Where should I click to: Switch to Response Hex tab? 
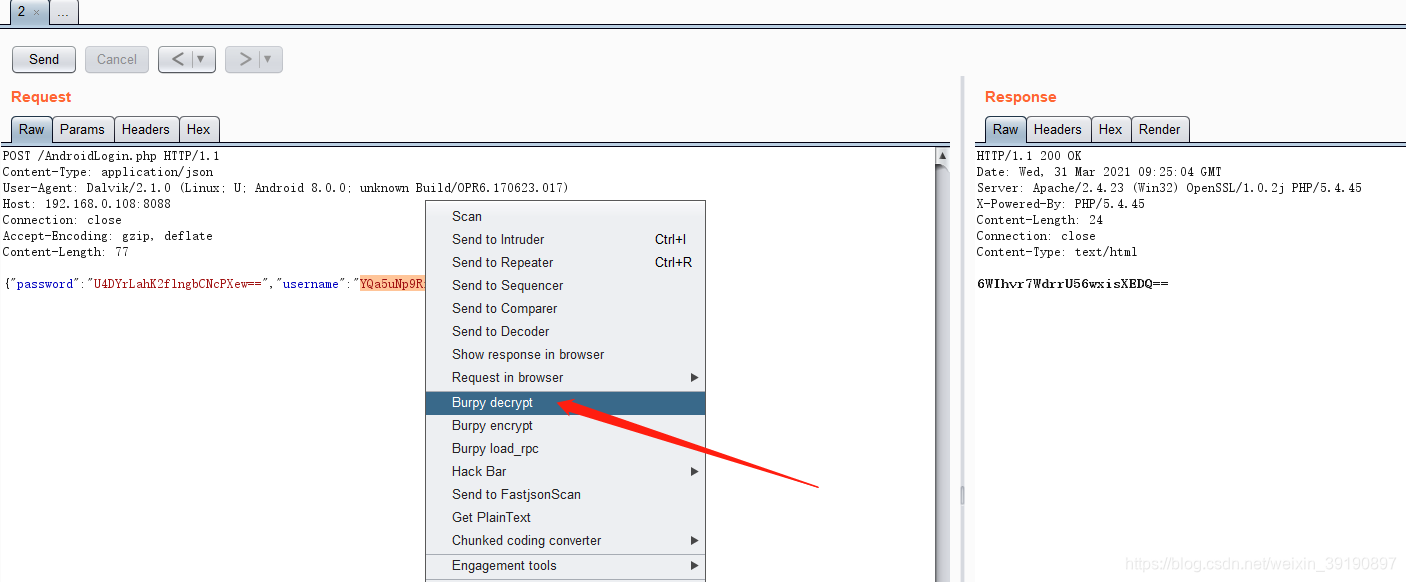pos(1110,129)
